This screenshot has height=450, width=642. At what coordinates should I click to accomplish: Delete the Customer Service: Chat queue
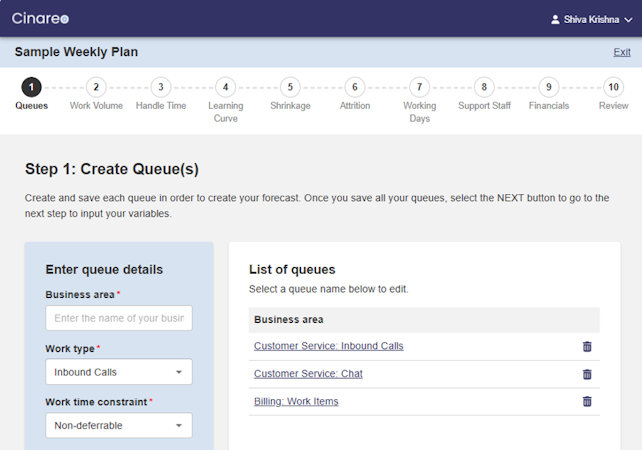pyautogui.click(x=587, y=374)
